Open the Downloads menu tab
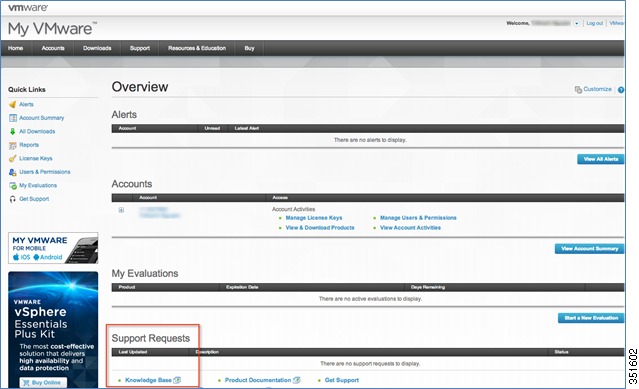 tap(97, 48)
